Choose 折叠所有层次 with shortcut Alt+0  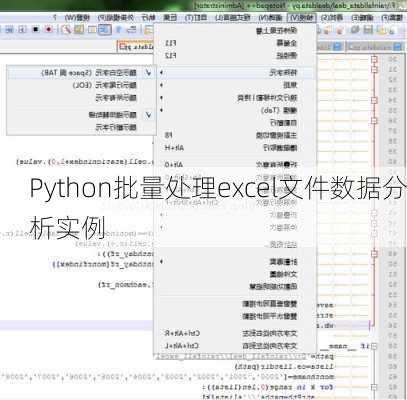235,164
